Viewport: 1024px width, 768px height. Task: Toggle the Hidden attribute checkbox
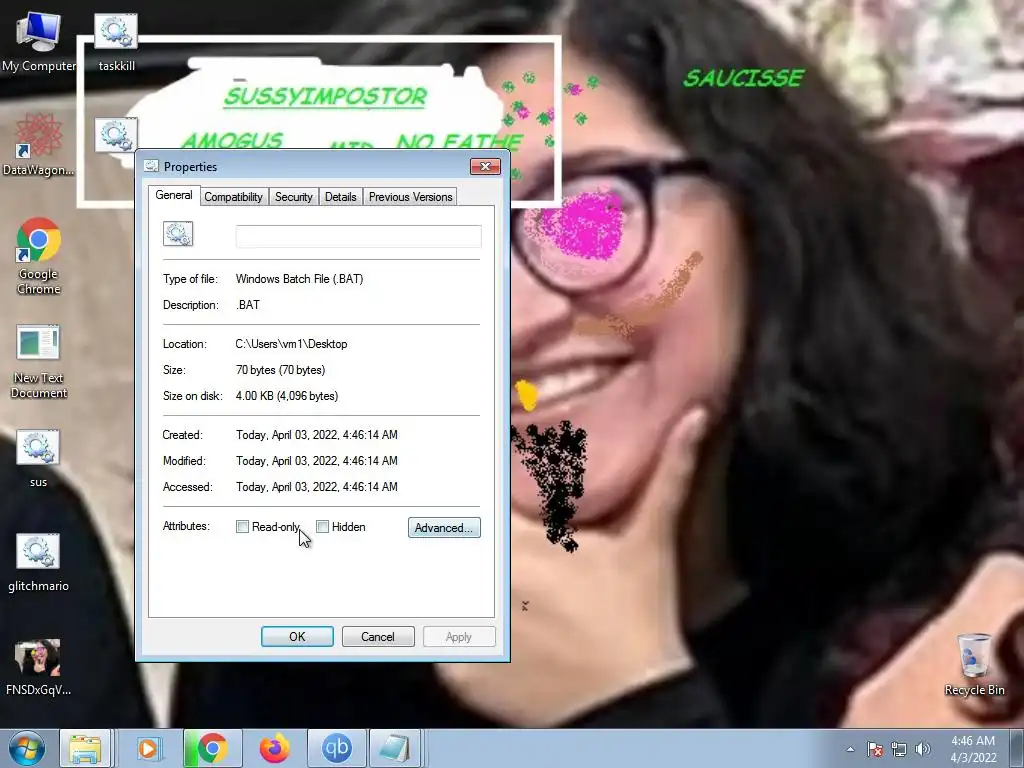point(322,526)
